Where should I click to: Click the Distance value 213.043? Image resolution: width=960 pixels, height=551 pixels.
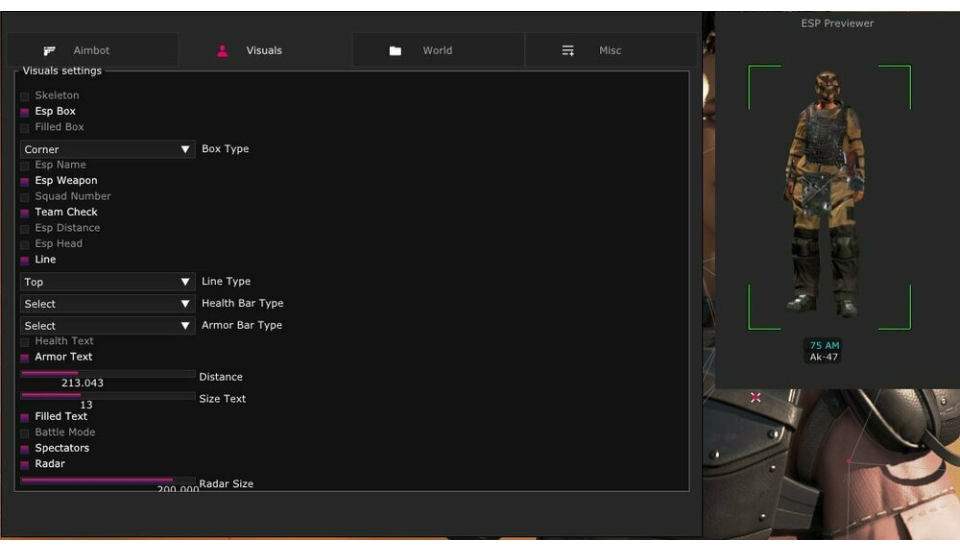82,383
